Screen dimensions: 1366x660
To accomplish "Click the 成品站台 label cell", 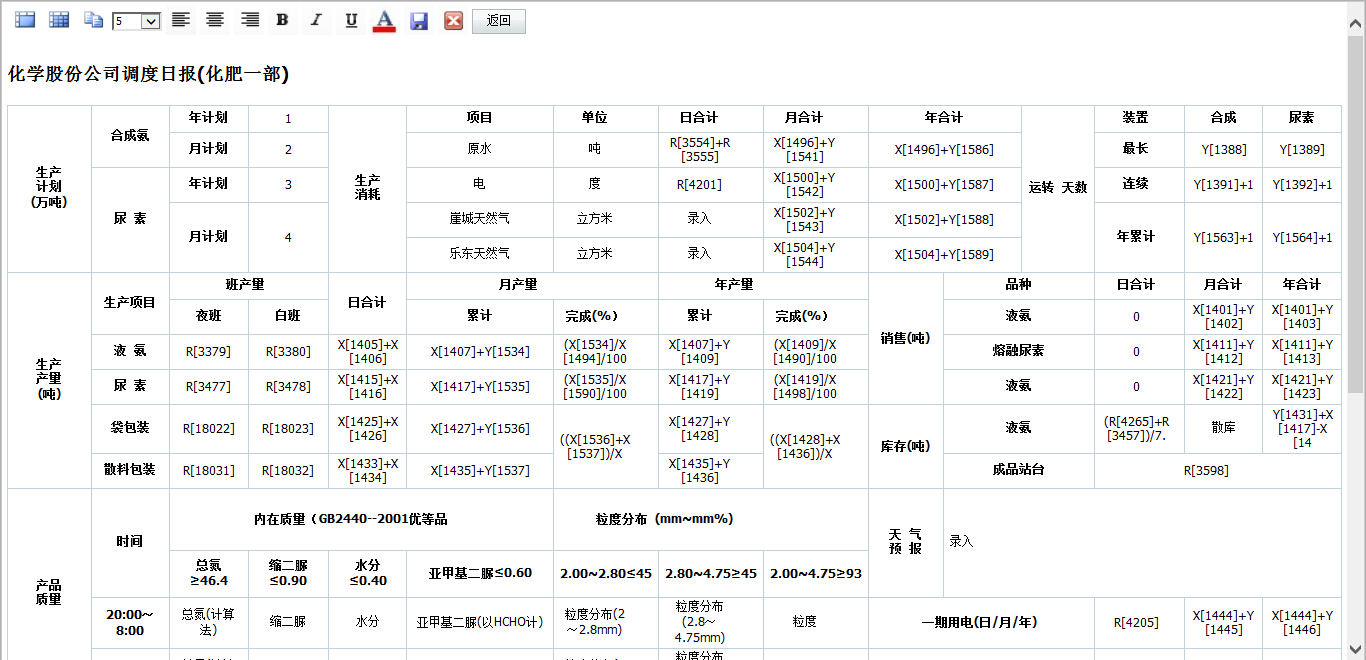I will pos(1018,470).
